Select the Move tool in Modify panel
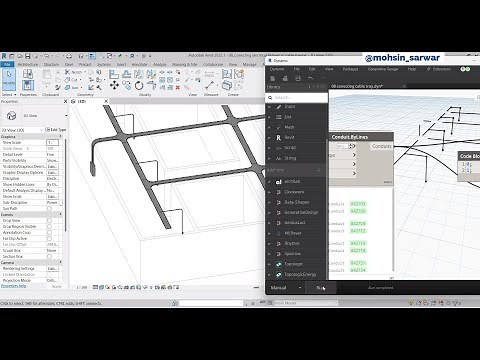480x360 pixels. (x=114, y=86)
